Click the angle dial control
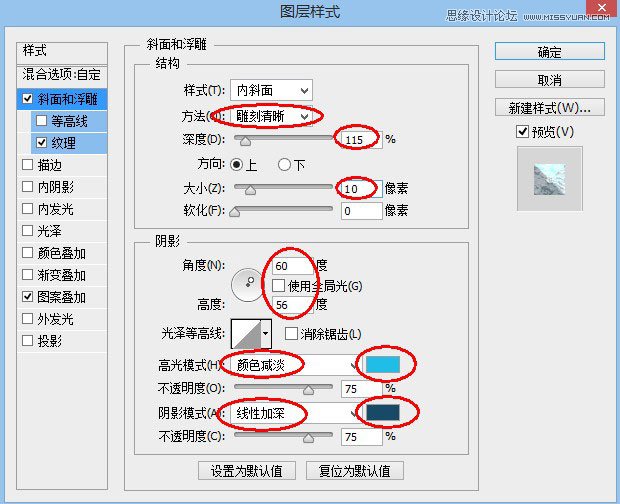This screenshot has height=504, width=620. pyautogui.click(x=248, y=285)
